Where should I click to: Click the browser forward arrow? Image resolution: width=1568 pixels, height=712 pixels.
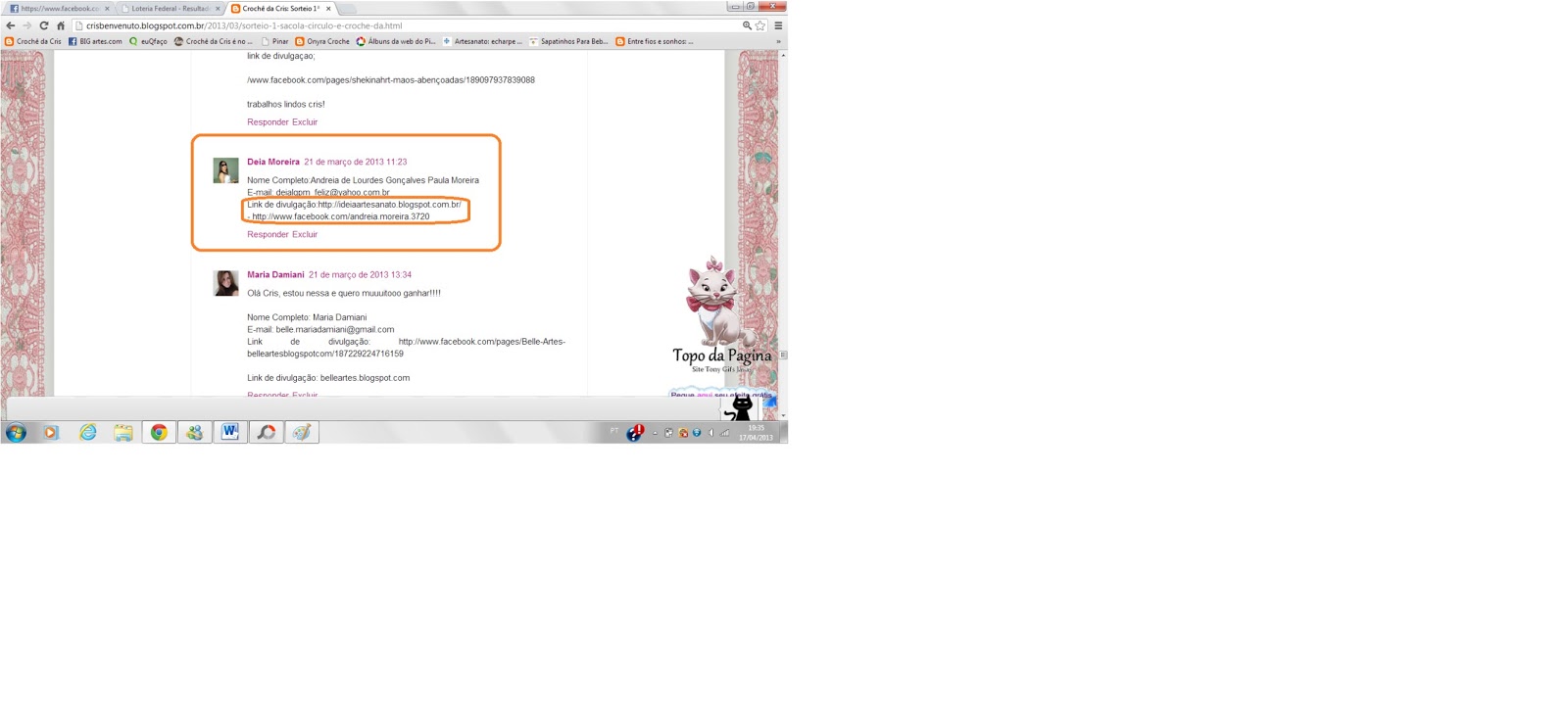[27, 25]
